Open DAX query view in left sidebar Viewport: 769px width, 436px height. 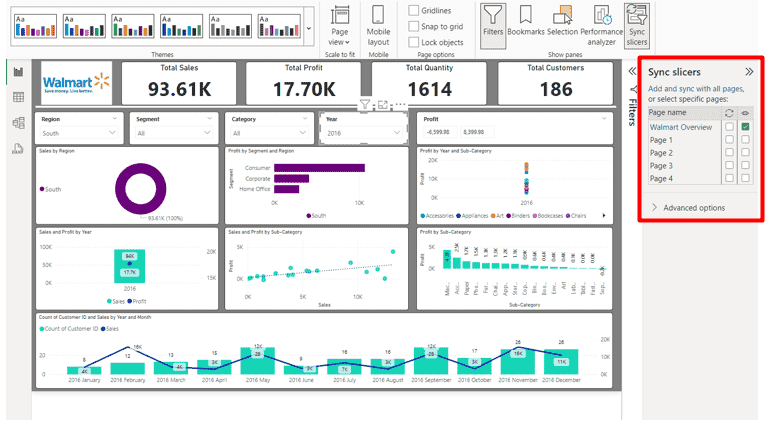[19, 149]
